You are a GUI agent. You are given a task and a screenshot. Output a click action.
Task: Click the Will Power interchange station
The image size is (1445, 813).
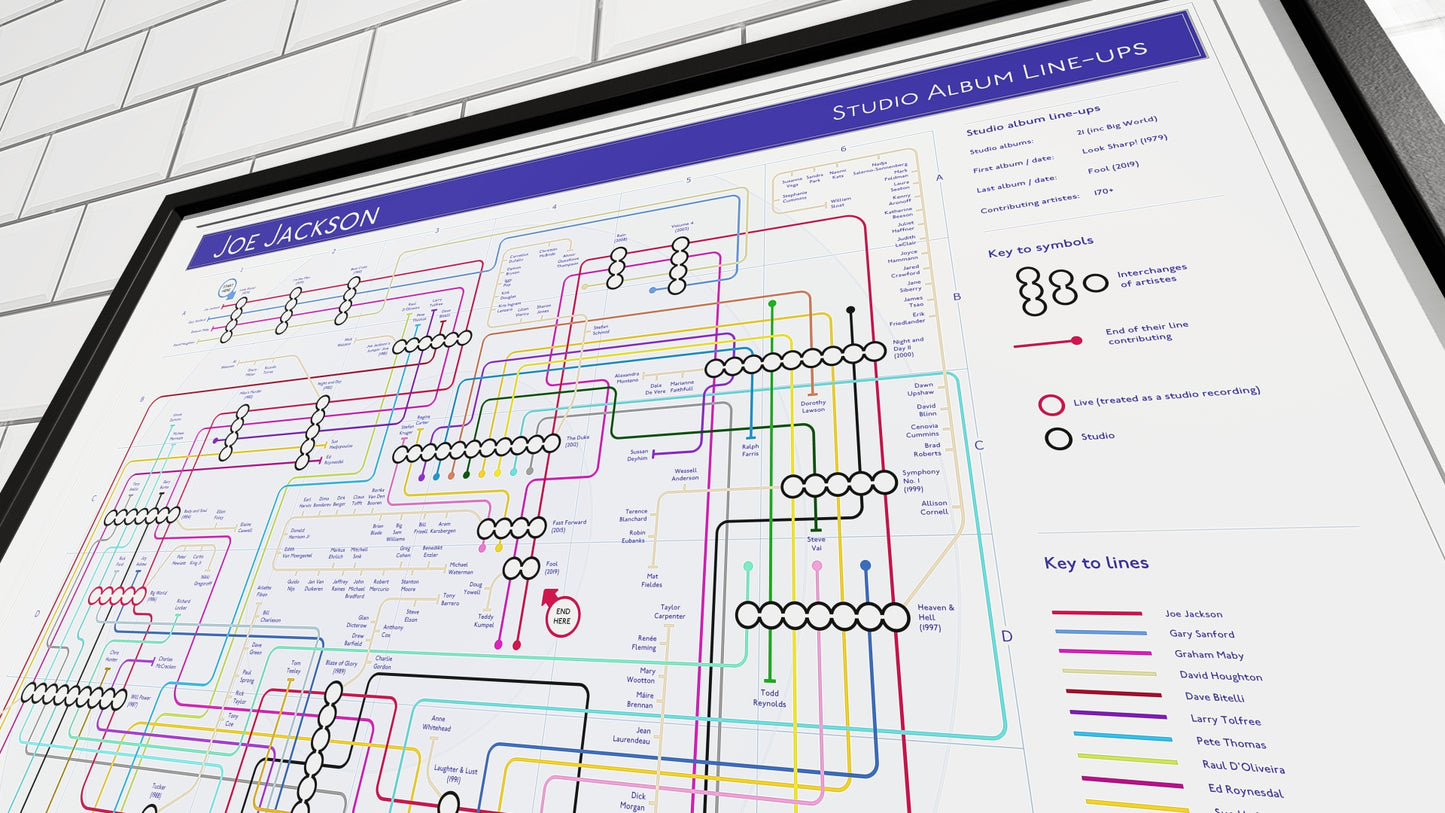[73, 695]
